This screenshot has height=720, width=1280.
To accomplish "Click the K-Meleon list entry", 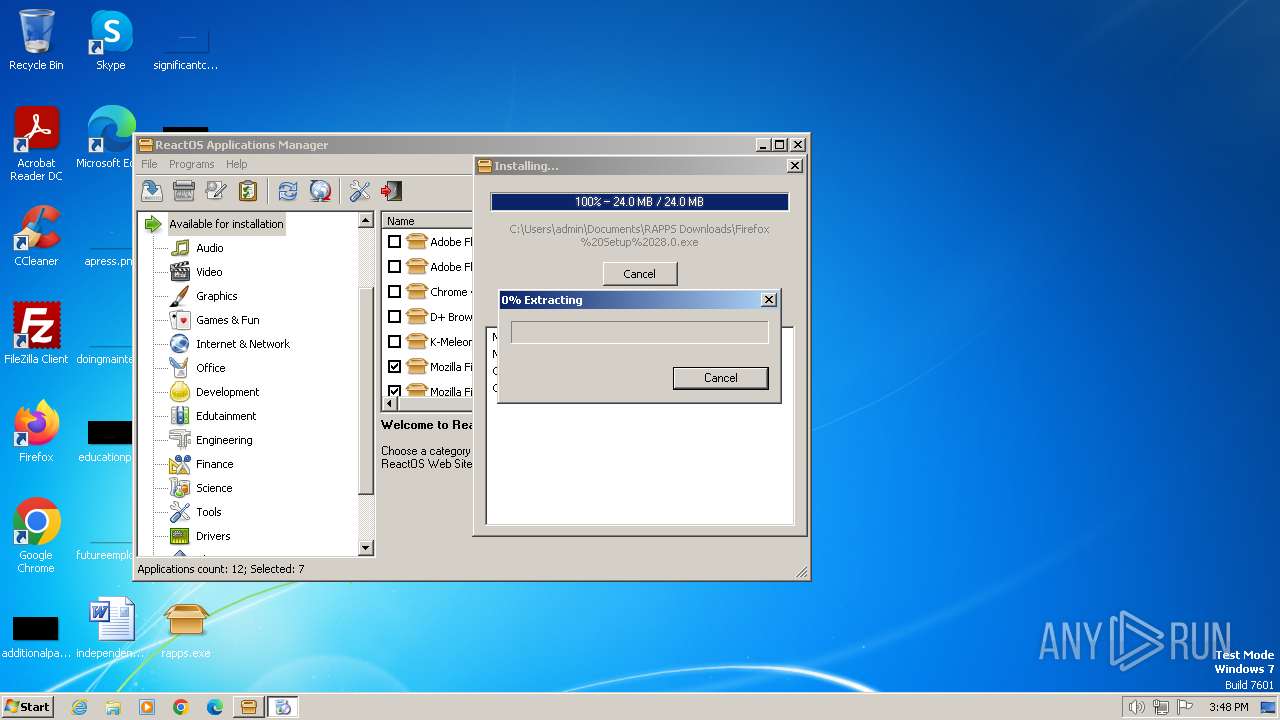I will (x=450, y=342).
